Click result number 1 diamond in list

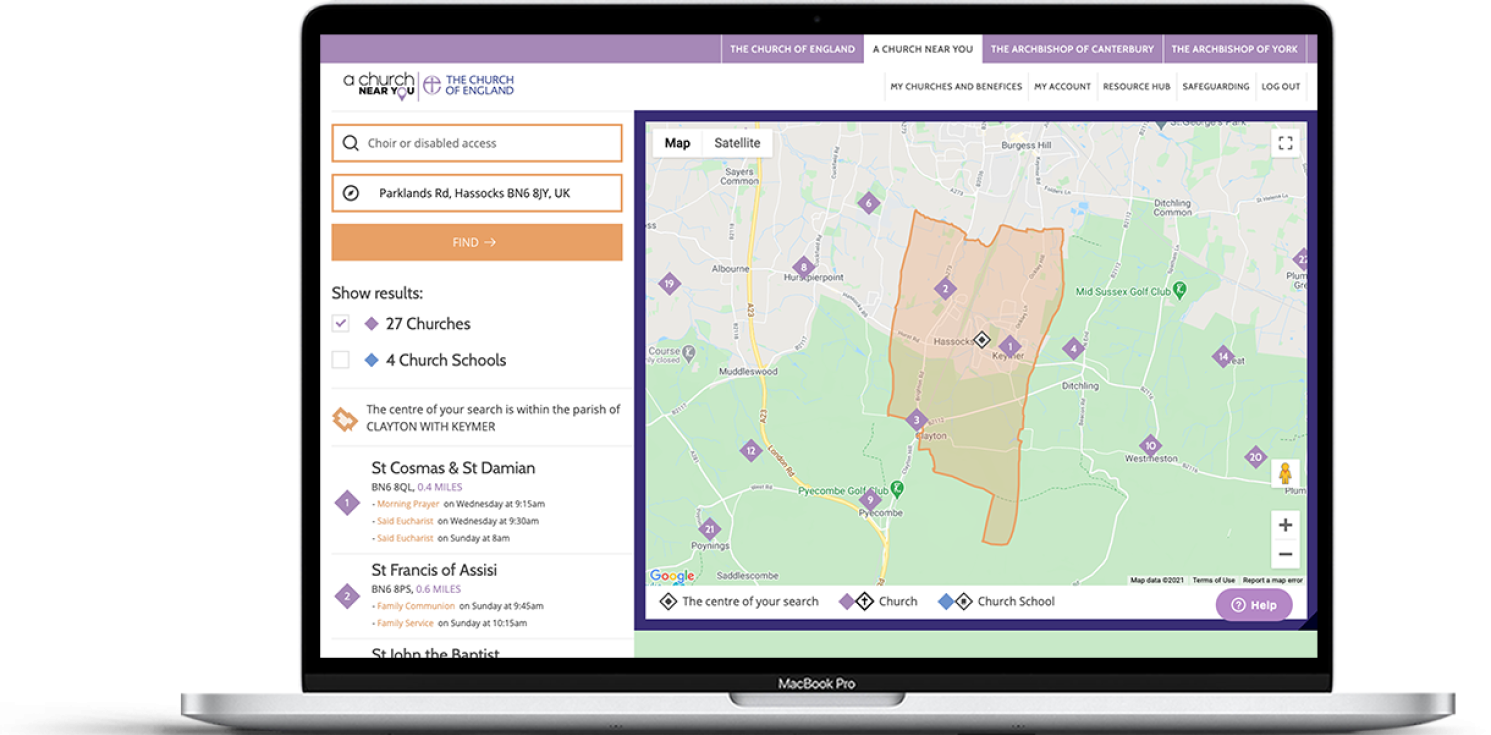pos(347,503)
